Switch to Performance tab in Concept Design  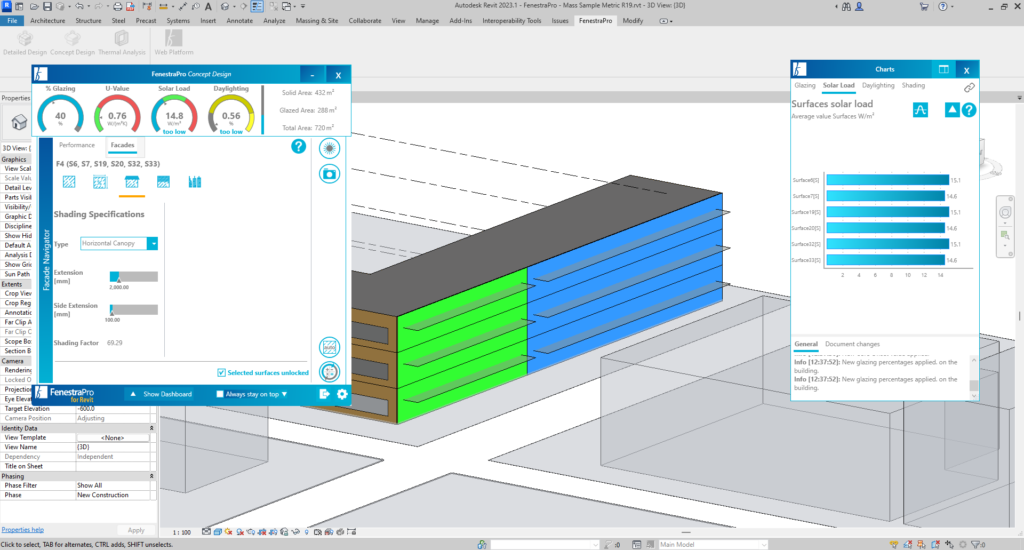point(77,145)
